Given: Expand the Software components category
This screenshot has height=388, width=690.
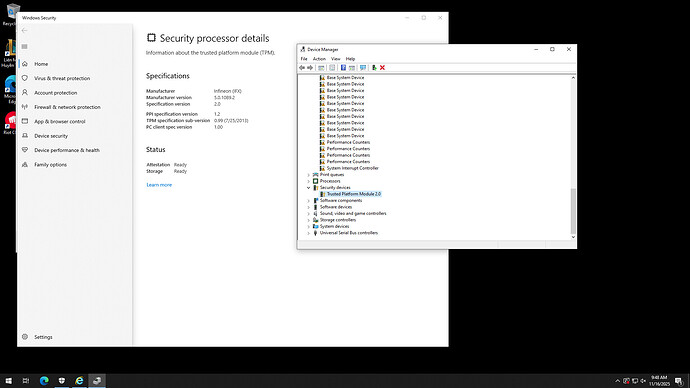Looking at the screenshot, I should 308,201.
